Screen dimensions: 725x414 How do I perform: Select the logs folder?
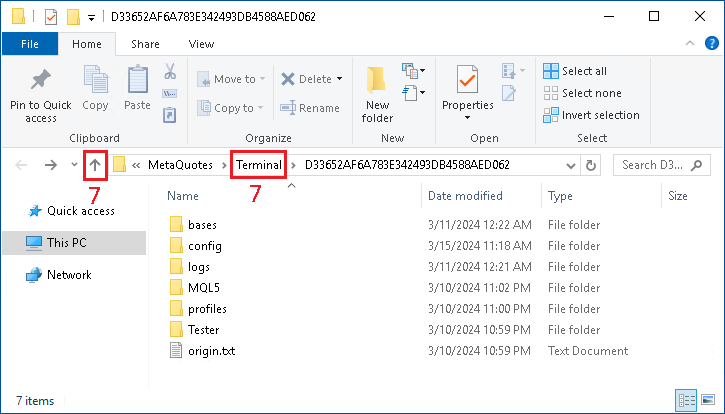[190, 267]
